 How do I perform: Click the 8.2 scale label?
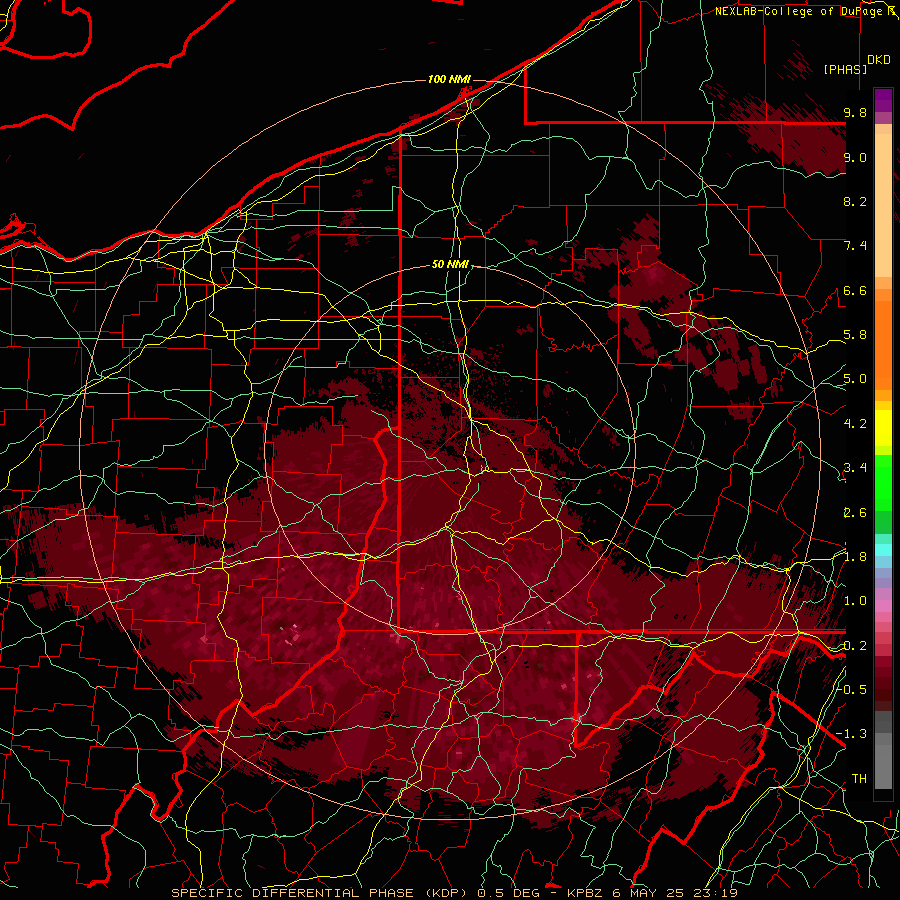pos(855,201)
